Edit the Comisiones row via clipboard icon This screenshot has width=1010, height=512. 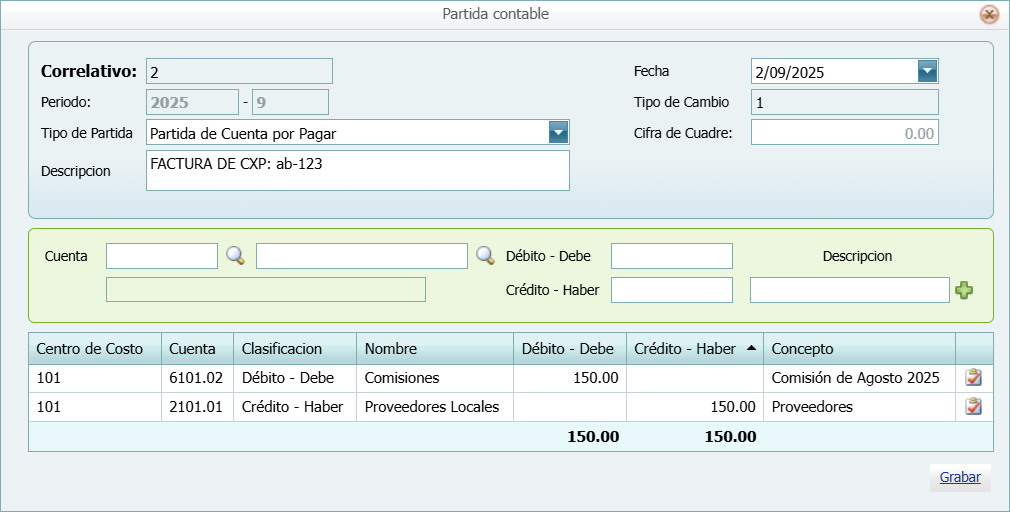pyautogui.click(x=973, y=377)
